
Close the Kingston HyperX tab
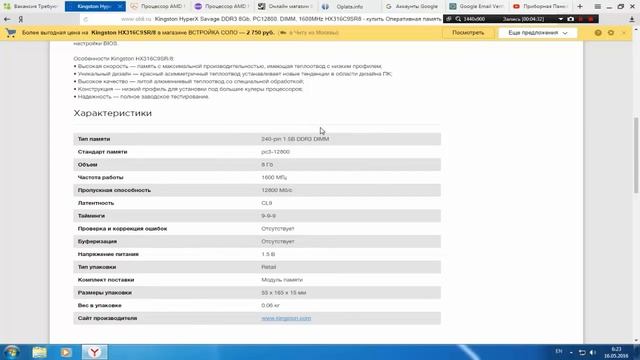click(120, 6)
